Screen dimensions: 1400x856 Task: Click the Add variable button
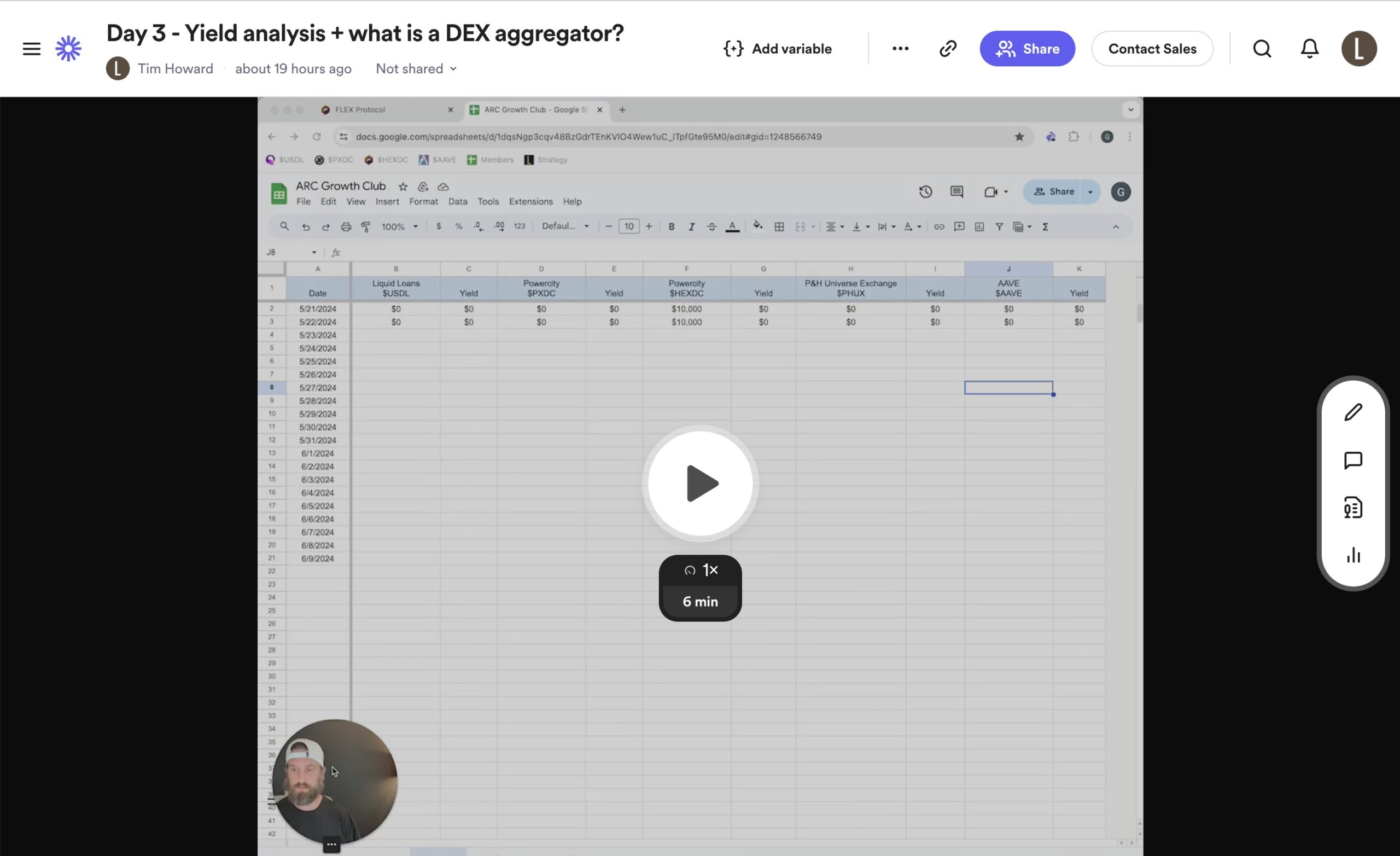coord(777,48)
